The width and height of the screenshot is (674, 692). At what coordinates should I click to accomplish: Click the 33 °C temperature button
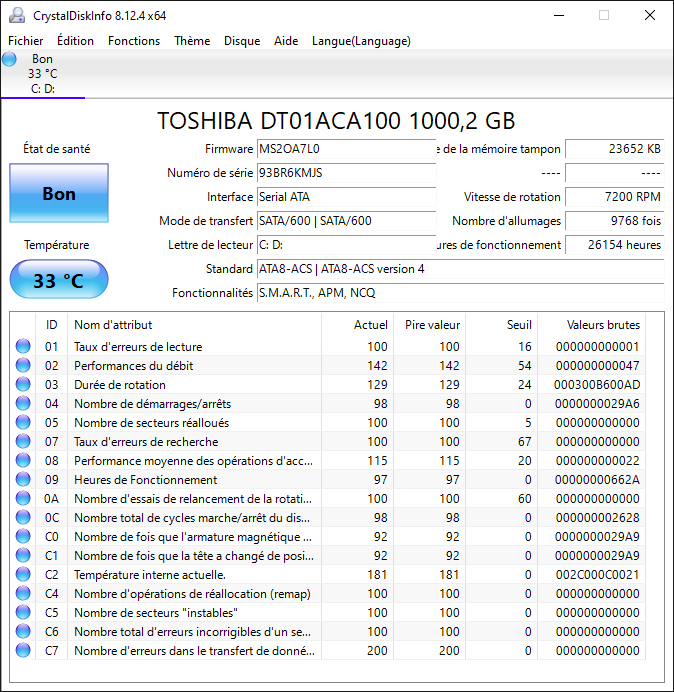point(59,280)
